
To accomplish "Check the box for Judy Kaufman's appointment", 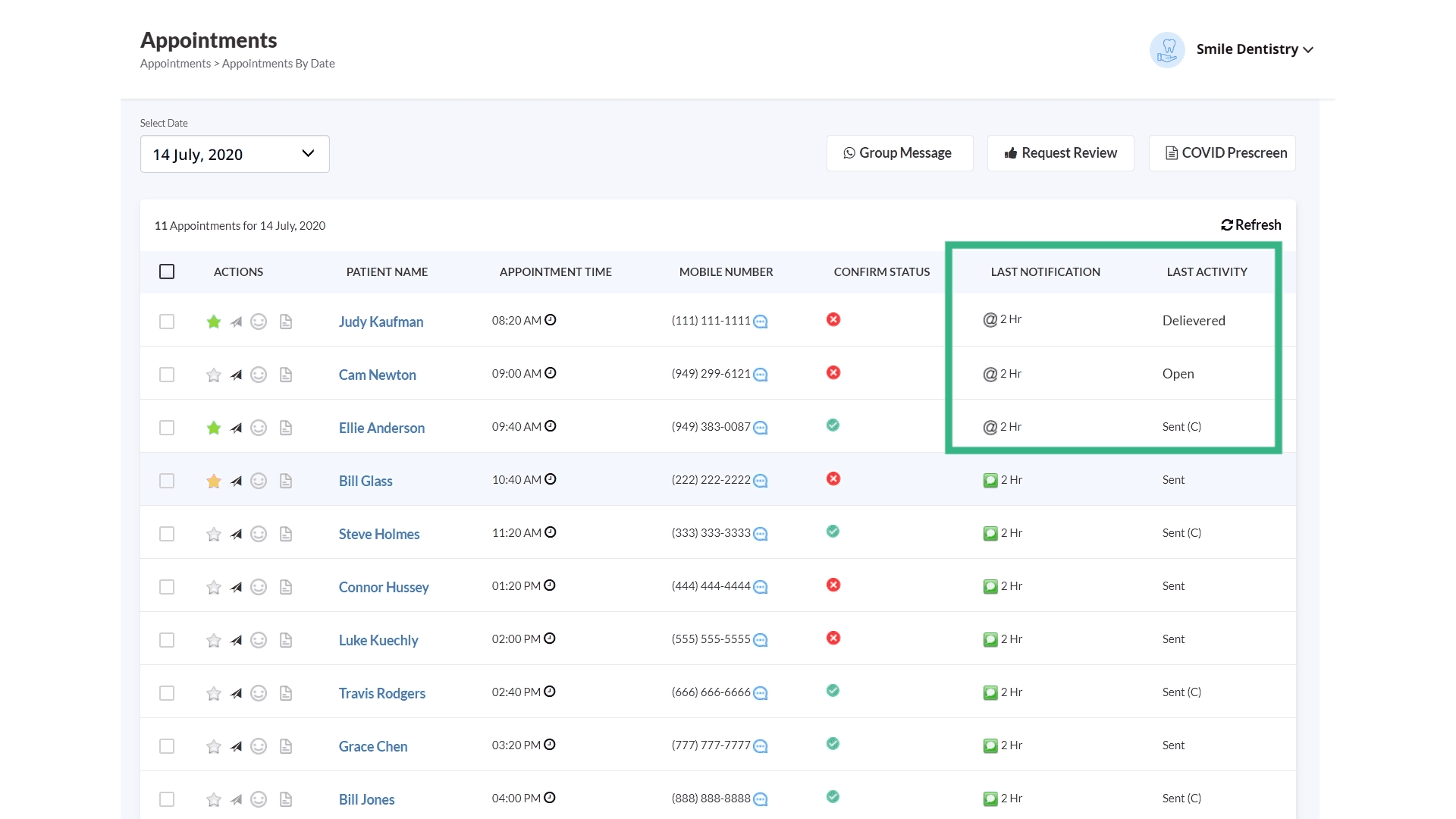I will pyautogui.click(x=167, y=322).
